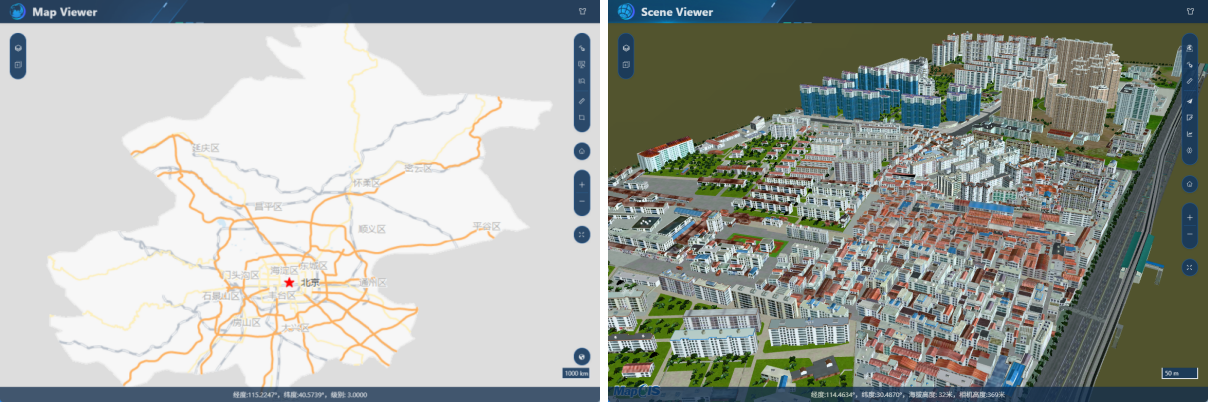Zoom in on the Map Viewer
The image size is (1208, 402).
point(582,185)
